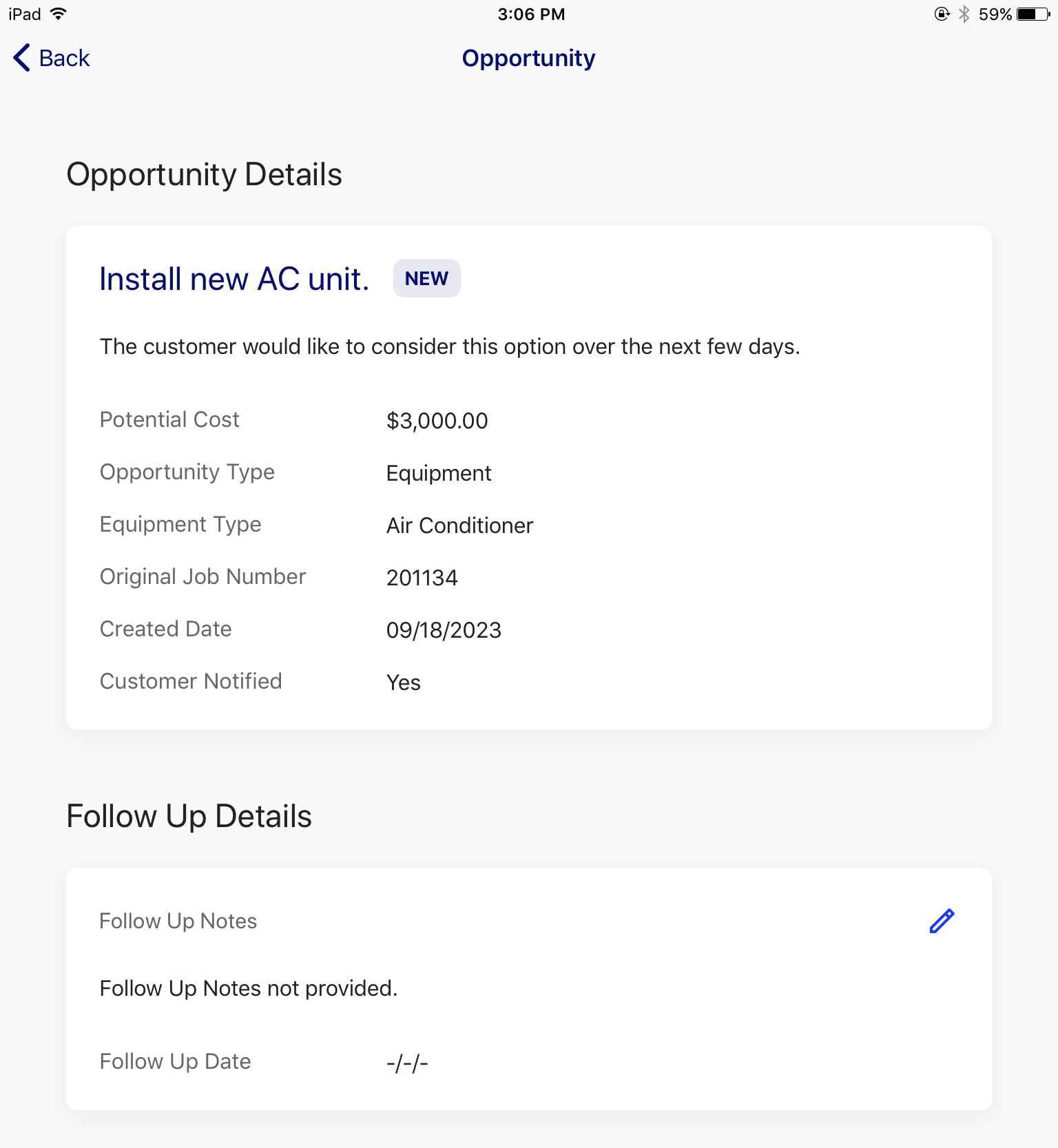Go Back to the previous screen
Screen dimensions: 1058x1148
coord(52,58)
